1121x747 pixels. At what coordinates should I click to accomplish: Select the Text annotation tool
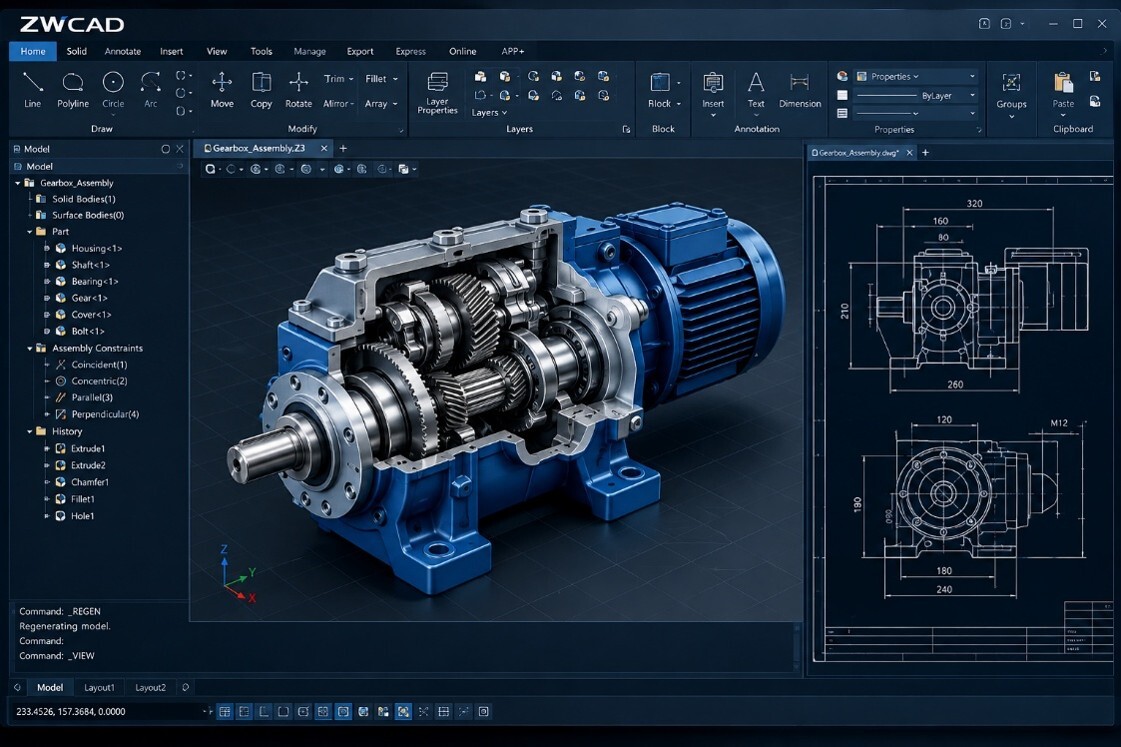tap(756, 89)
